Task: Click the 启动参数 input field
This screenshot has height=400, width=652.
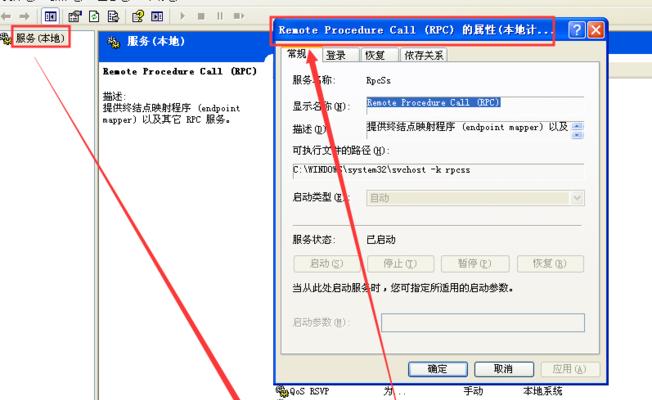Action: pyautogui.click(x=483, y=323)
